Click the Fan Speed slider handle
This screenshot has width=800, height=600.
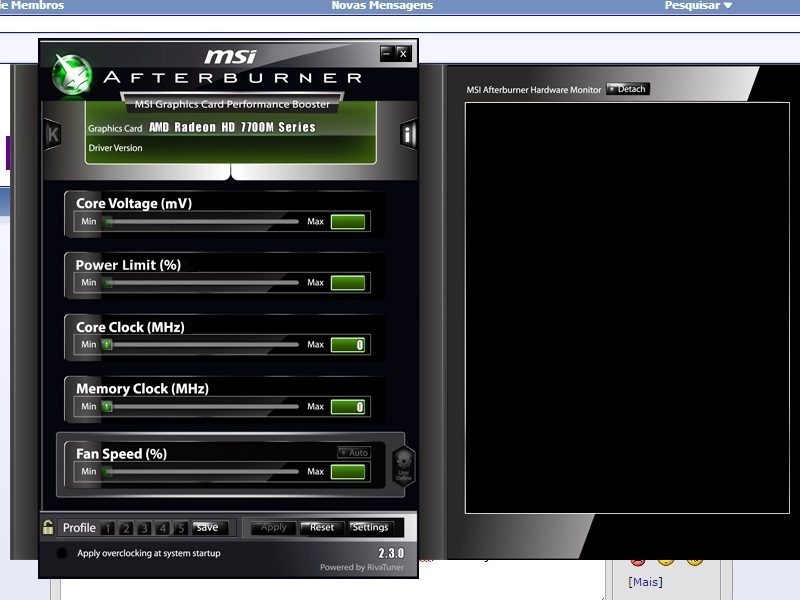(108, 472)
